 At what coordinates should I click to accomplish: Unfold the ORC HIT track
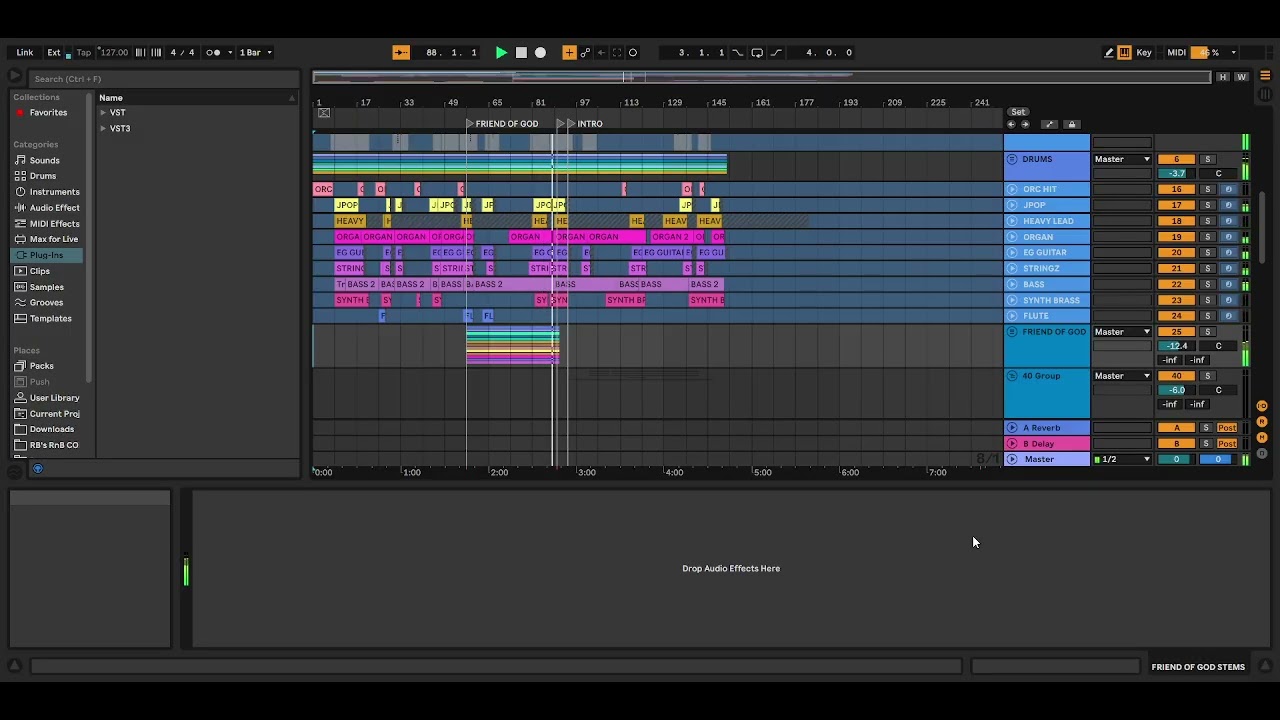[1012, 189]
